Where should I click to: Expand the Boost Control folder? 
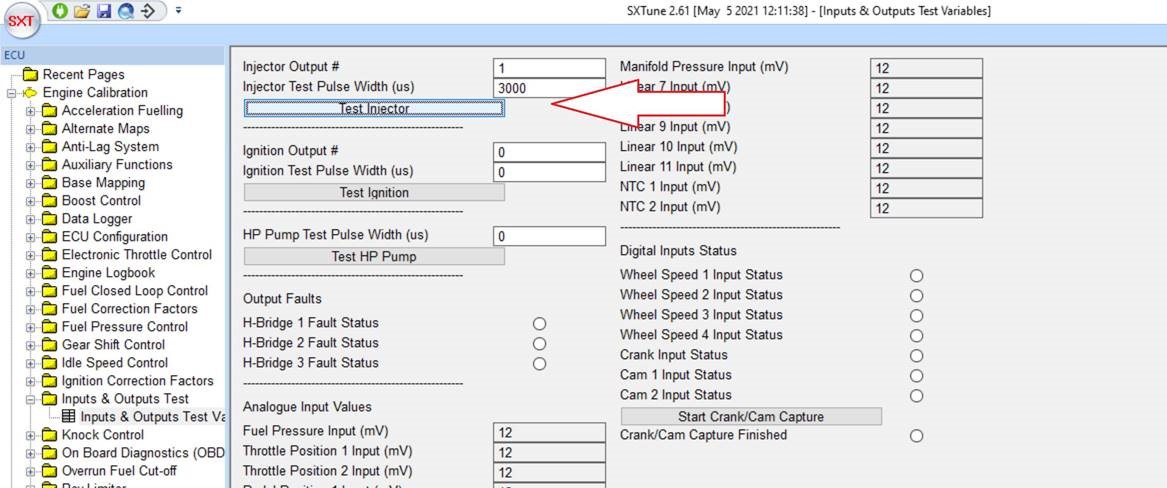(31, 201)
